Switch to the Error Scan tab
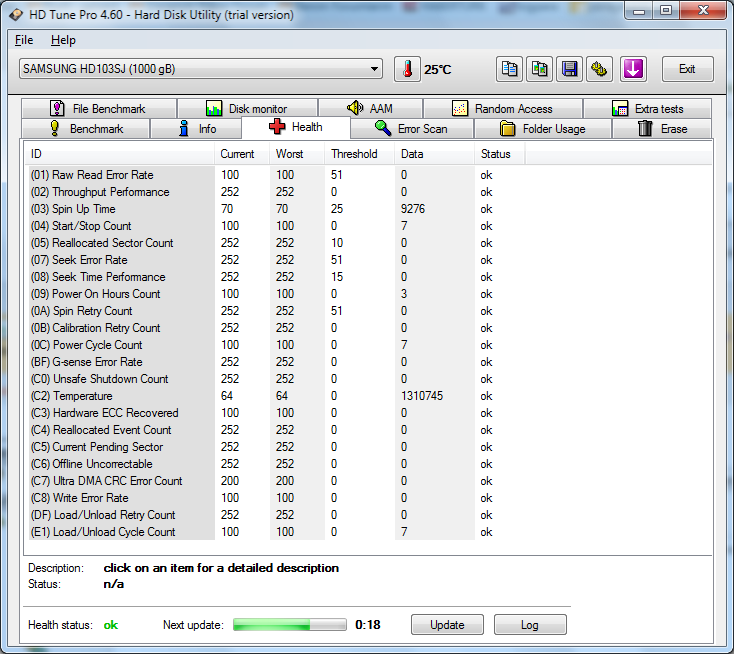734x654 pixels. point(412,129)
